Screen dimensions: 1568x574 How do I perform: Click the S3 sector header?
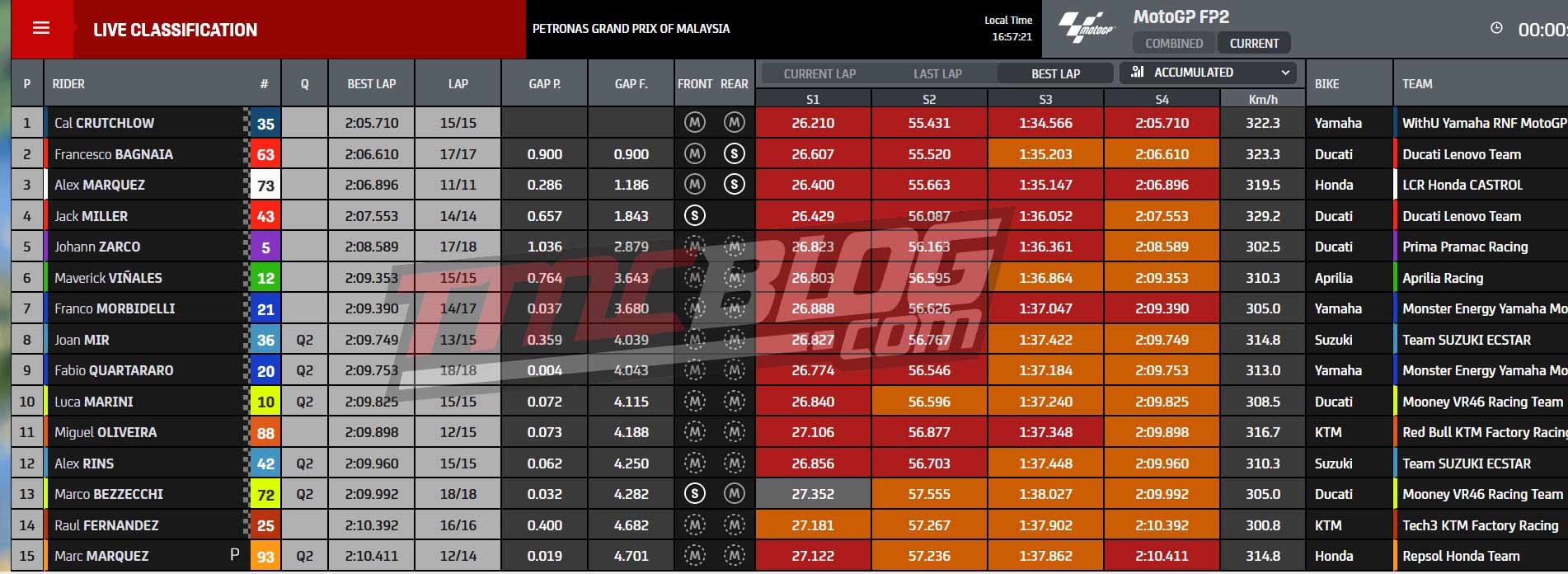(x=1045, y=99)
